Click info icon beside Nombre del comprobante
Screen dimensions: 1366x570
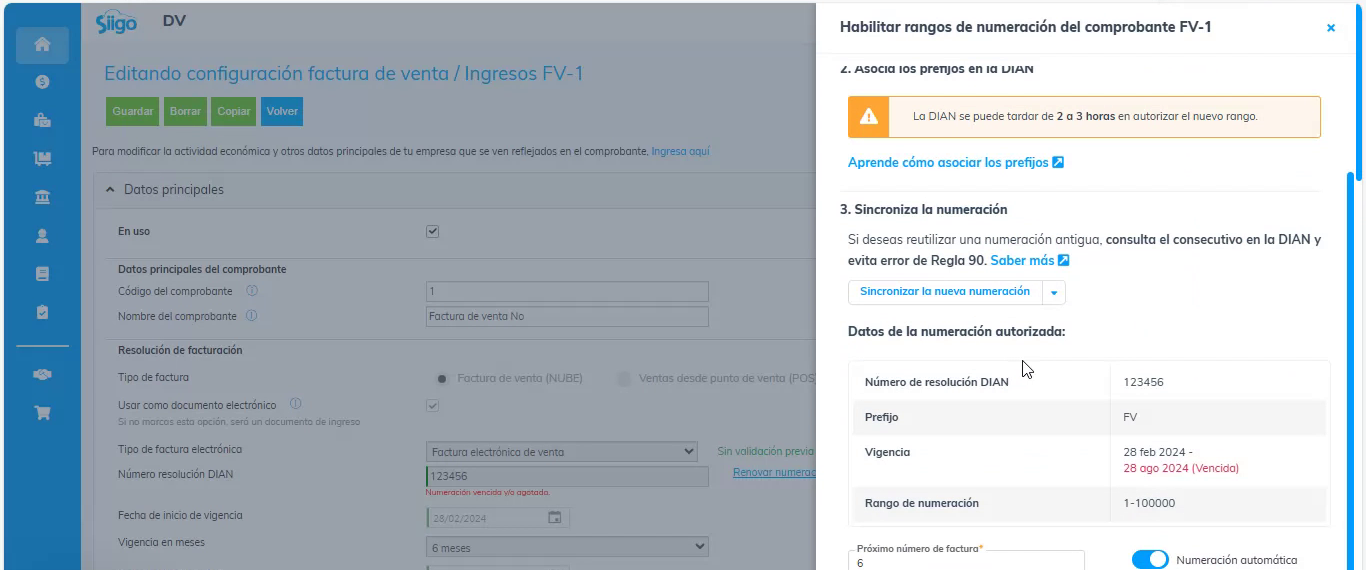tap(251, 315)
